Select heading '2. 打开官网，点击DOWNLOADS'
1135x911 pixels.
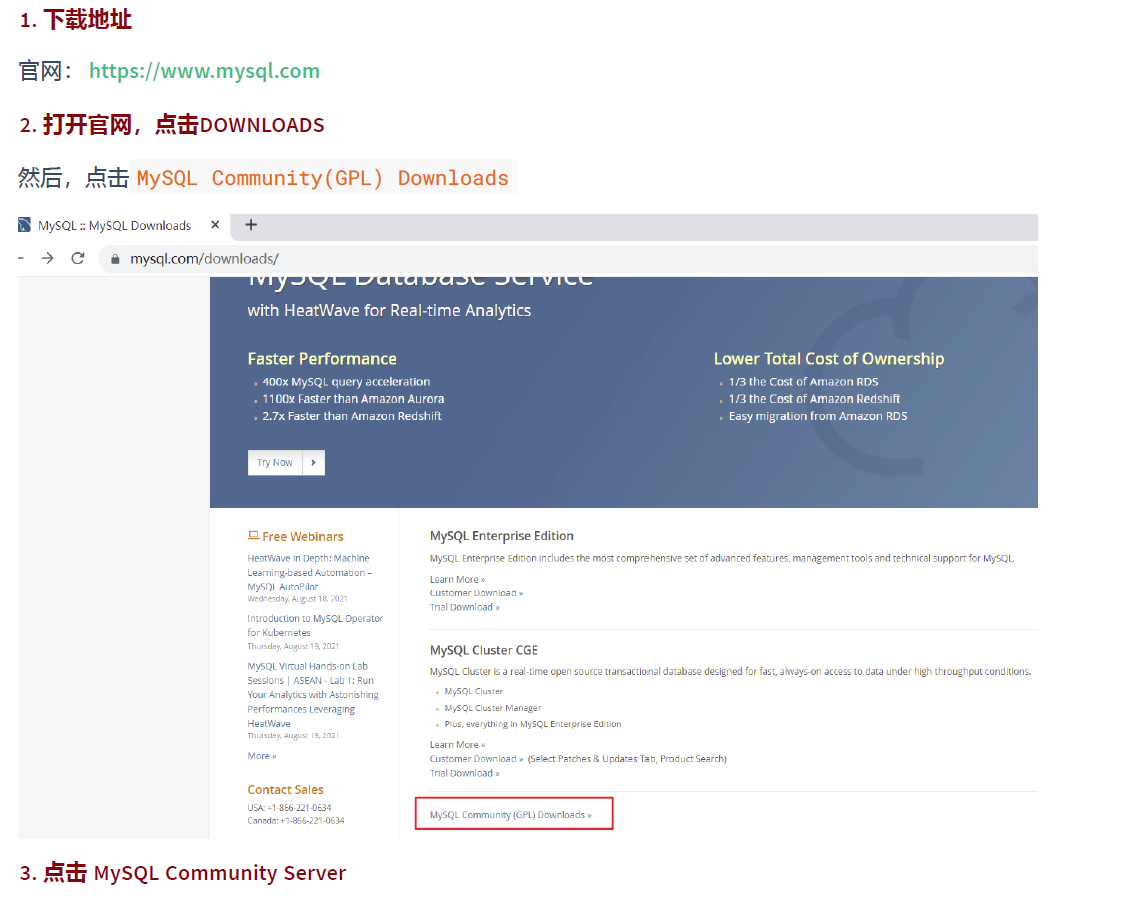172,125
